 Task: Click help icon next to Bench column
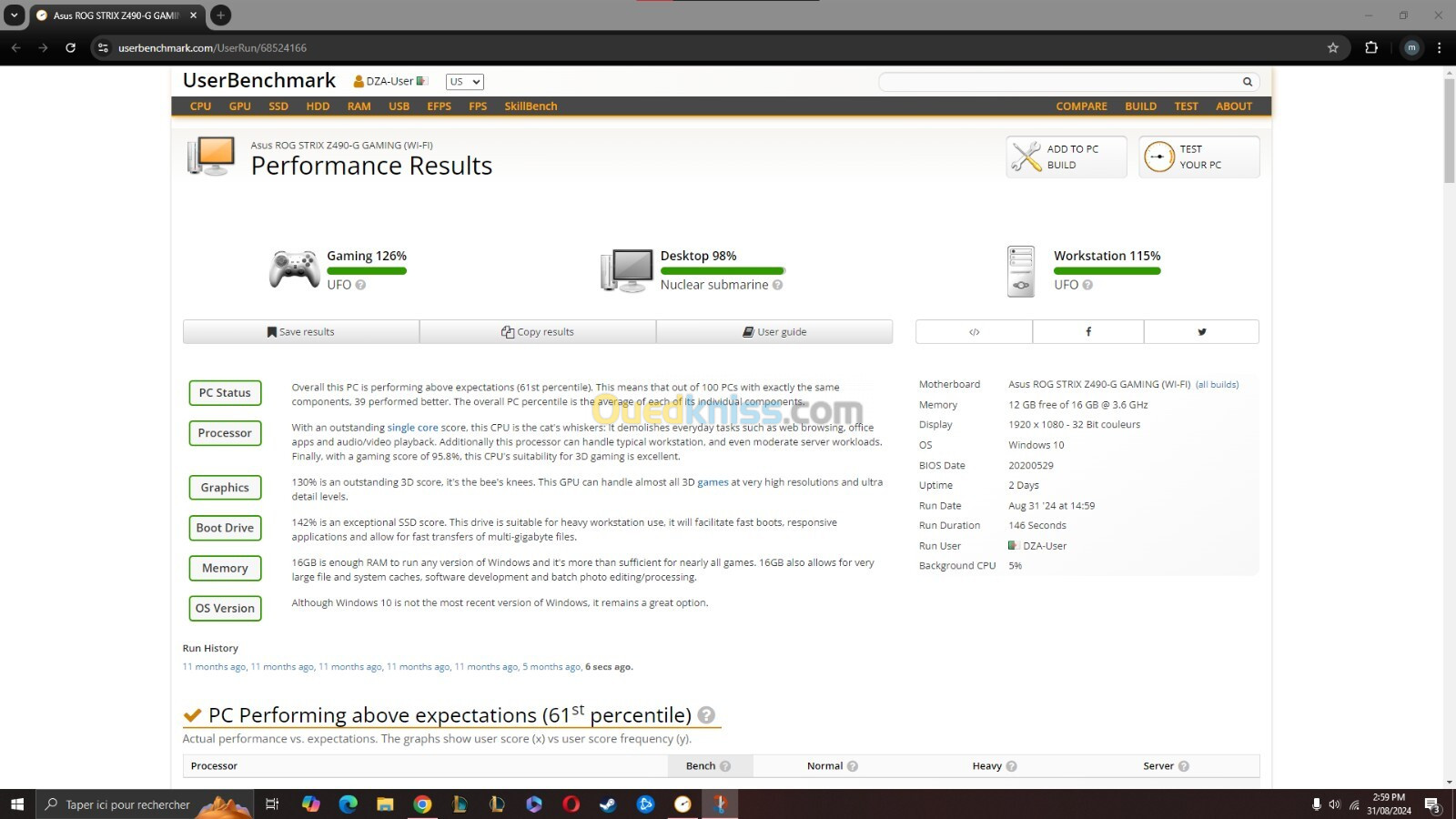click(725, 766)
